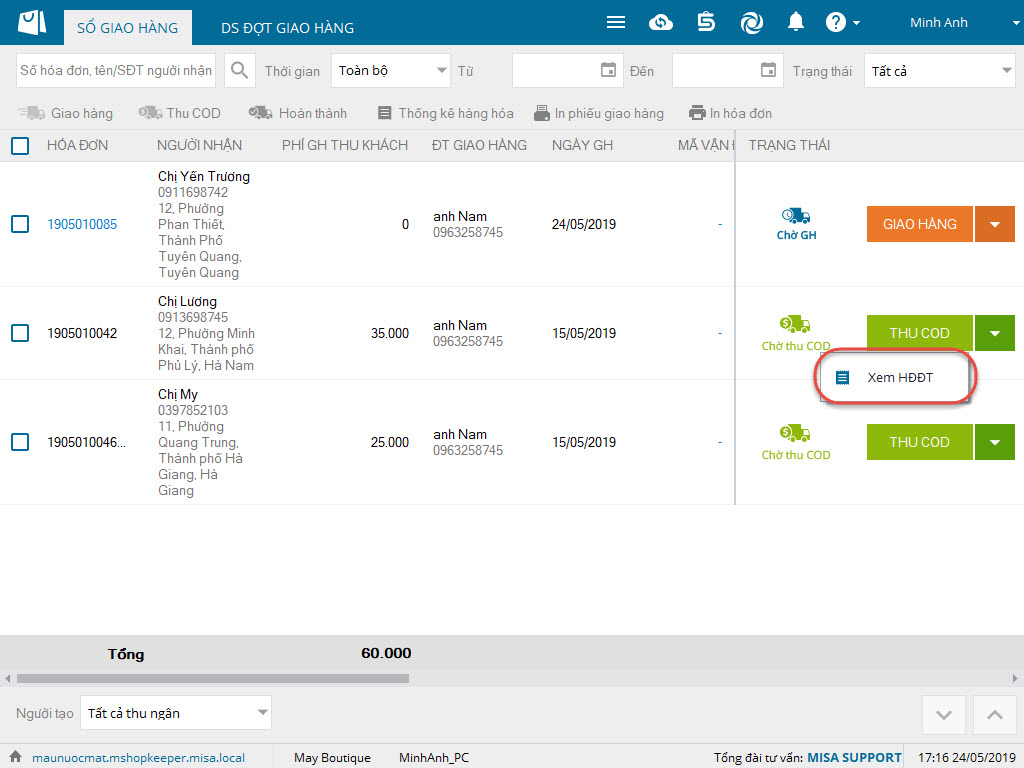This screenshot has width=1024, height=768.
Task: Tick the checkbox for invoice 1905010085
Action: (x=20, y=224)
